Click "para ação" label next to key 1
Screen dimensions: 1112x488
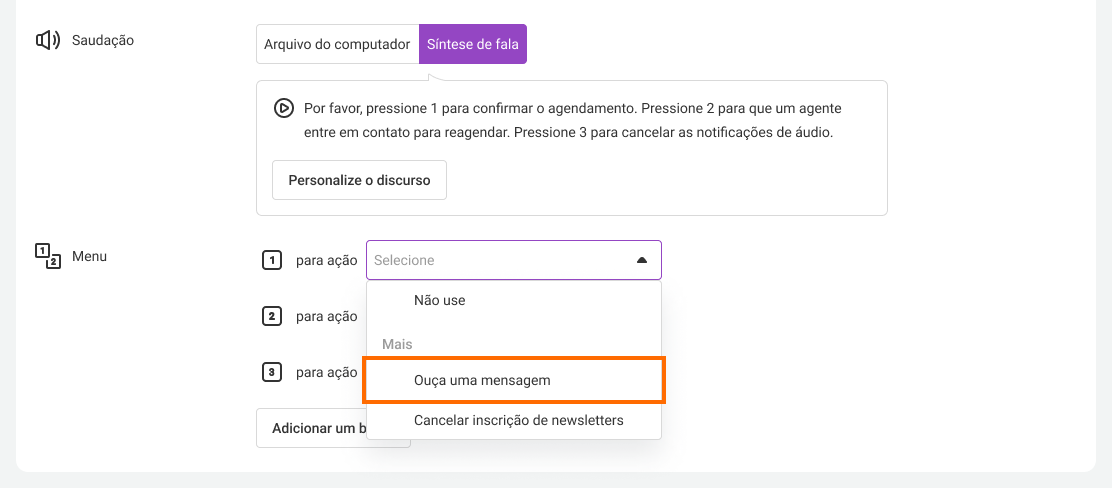[x=326, y=260]
